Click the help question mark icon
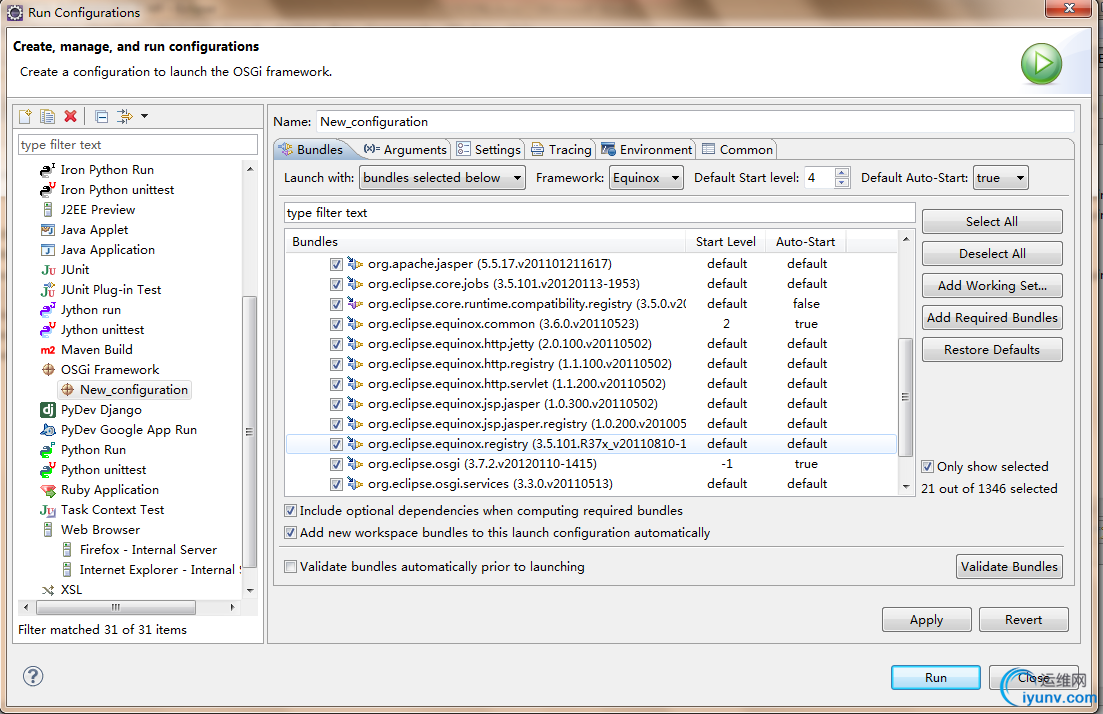1103x714 pixels. click(33, 676)
